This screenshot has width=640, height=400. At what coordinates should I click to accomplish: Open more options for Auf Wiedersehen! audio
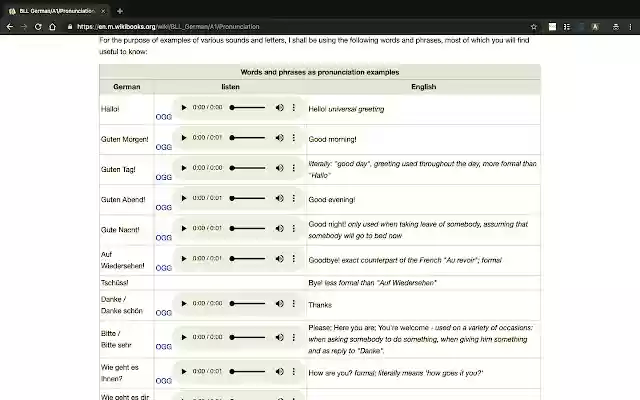coord(293,258)
